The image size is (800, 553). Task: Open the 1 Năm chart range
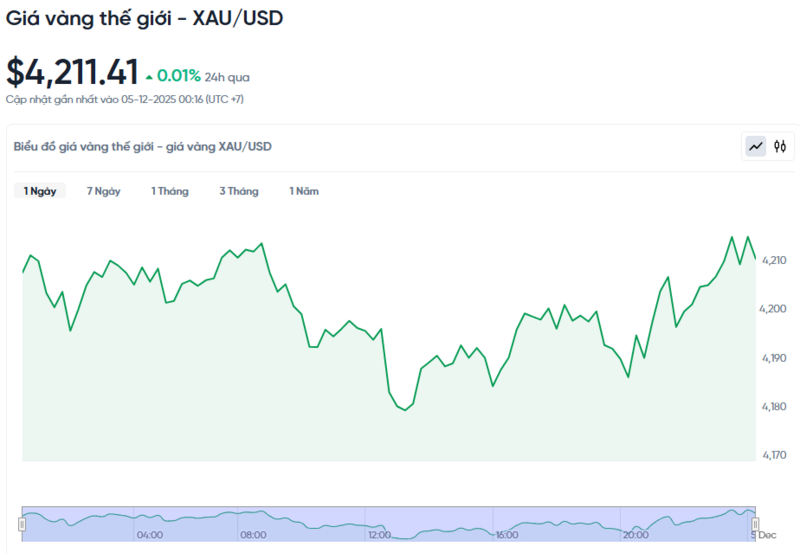(304, 191)
